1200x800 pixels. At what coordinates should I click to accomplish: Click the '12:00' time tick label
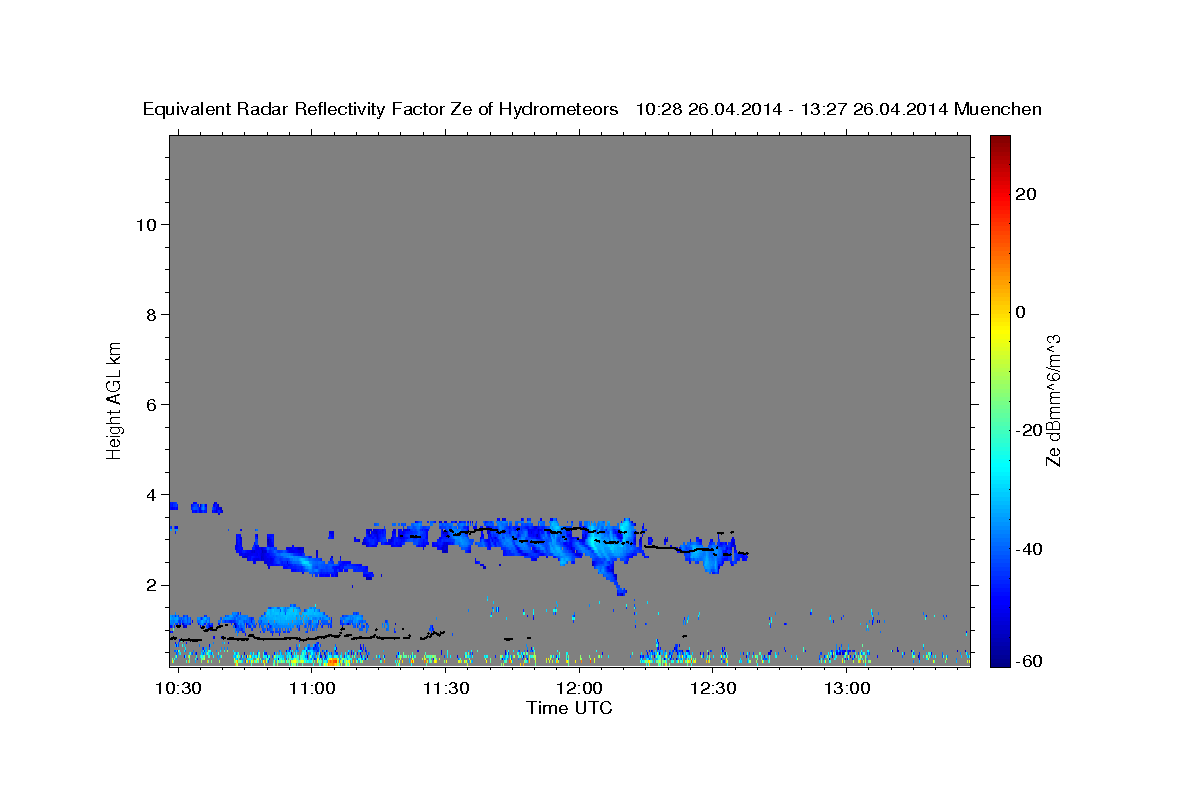(x=579, y=688)
